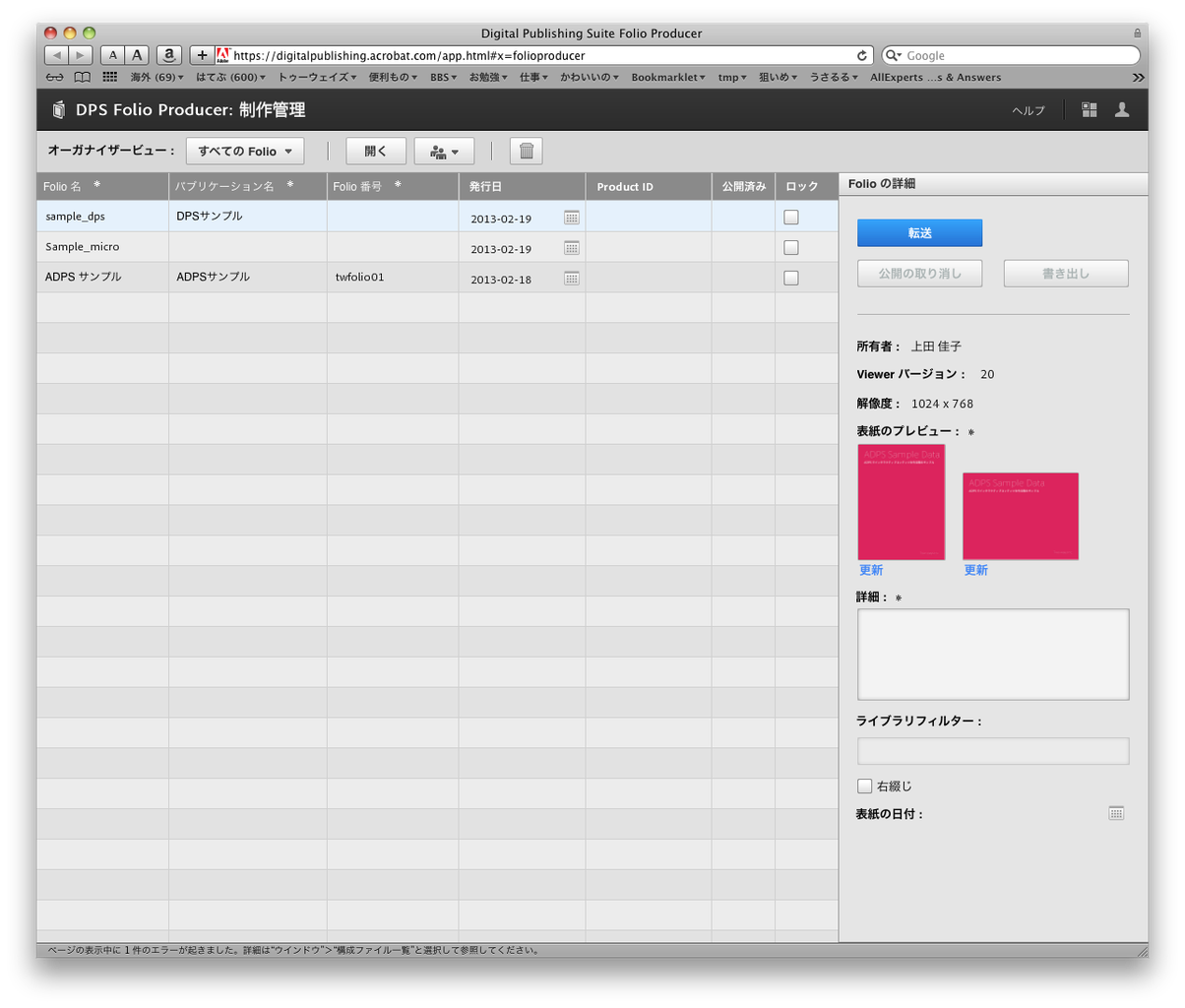Screen dimensions: 1185x1008
Task: Expand the 仕事 bookmarks folder
Action: [x=534, y=77]
